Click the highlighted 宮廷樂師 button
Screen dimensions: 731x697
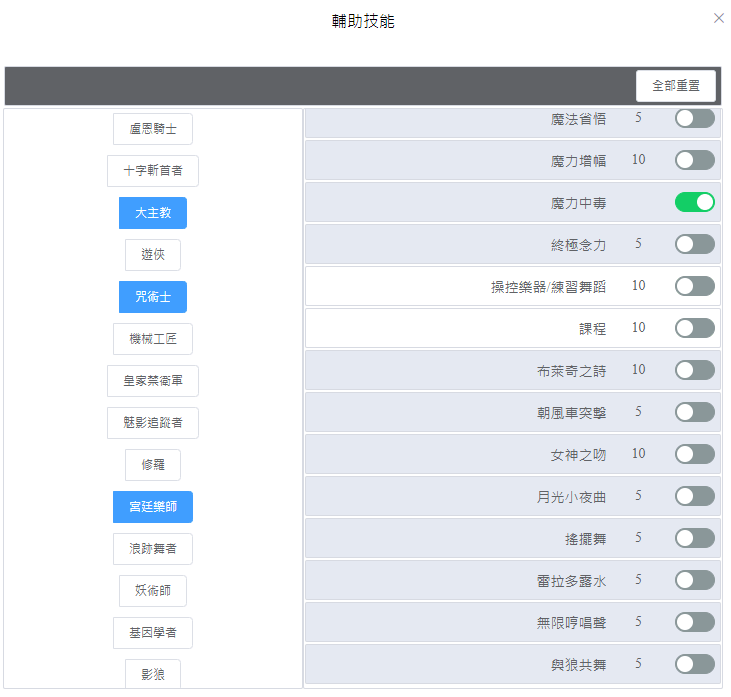pos(153,507)
